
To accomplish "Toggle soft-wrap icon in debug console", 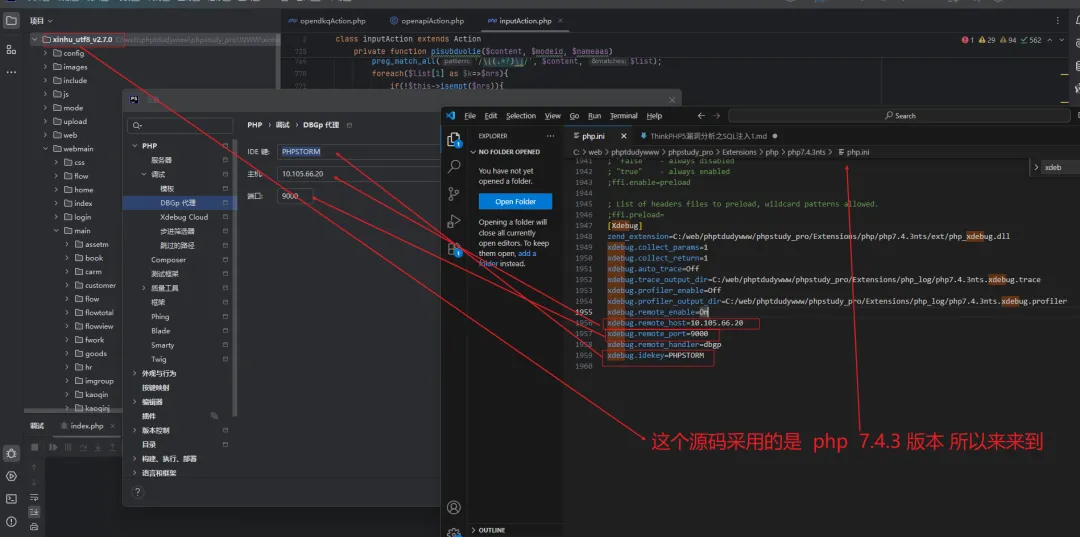I will point(34,497).
